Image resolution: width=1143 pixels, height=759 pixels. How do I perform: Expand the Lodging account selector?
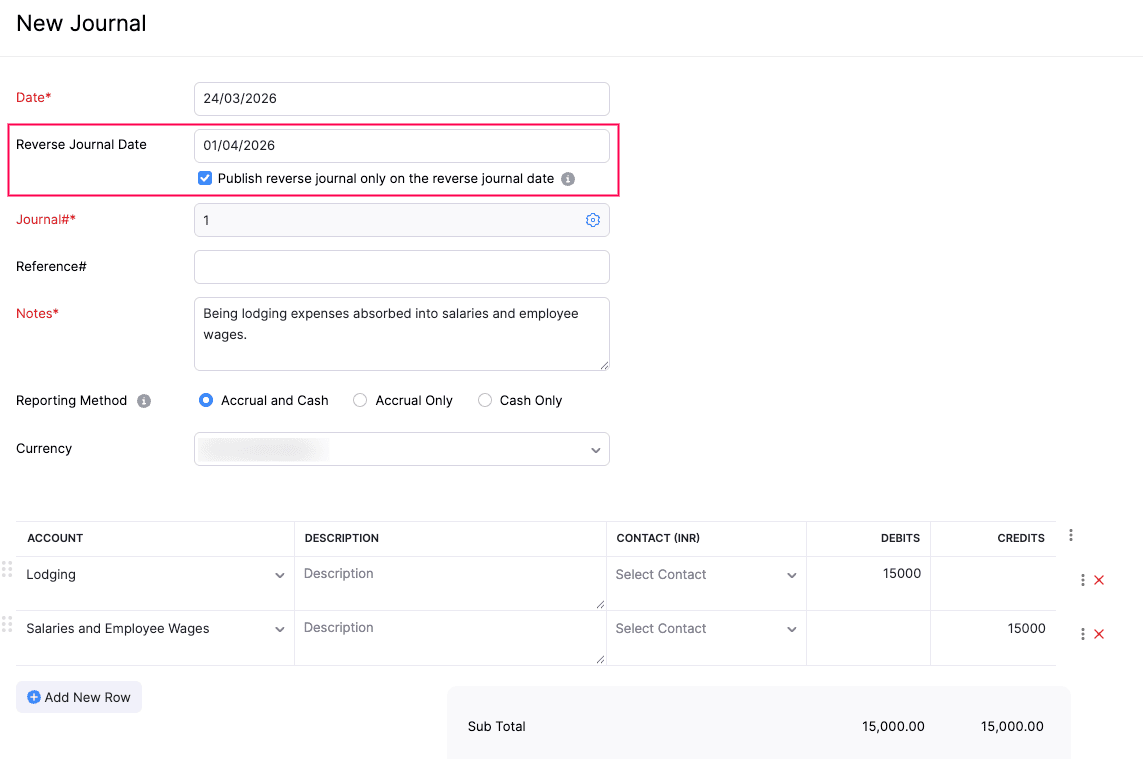280,575
